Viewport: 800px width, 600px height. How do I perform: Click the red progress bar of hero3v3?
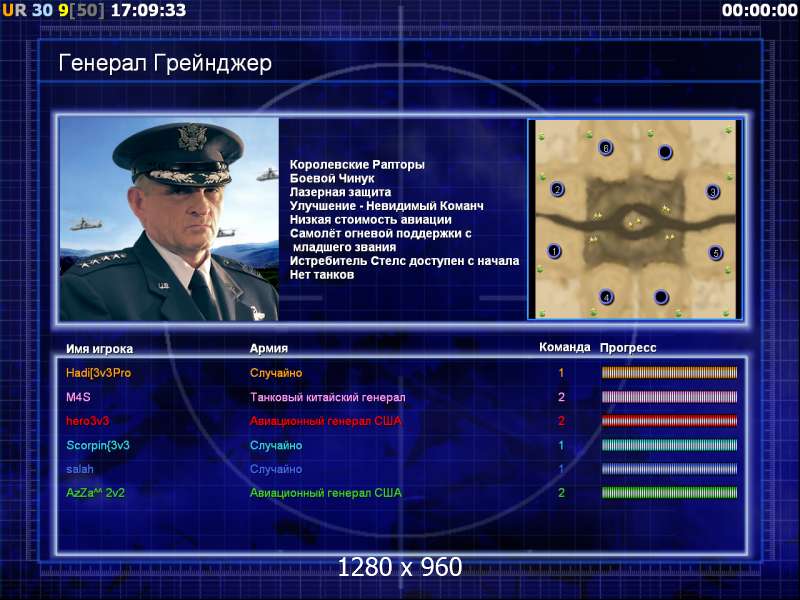(669, 420)
